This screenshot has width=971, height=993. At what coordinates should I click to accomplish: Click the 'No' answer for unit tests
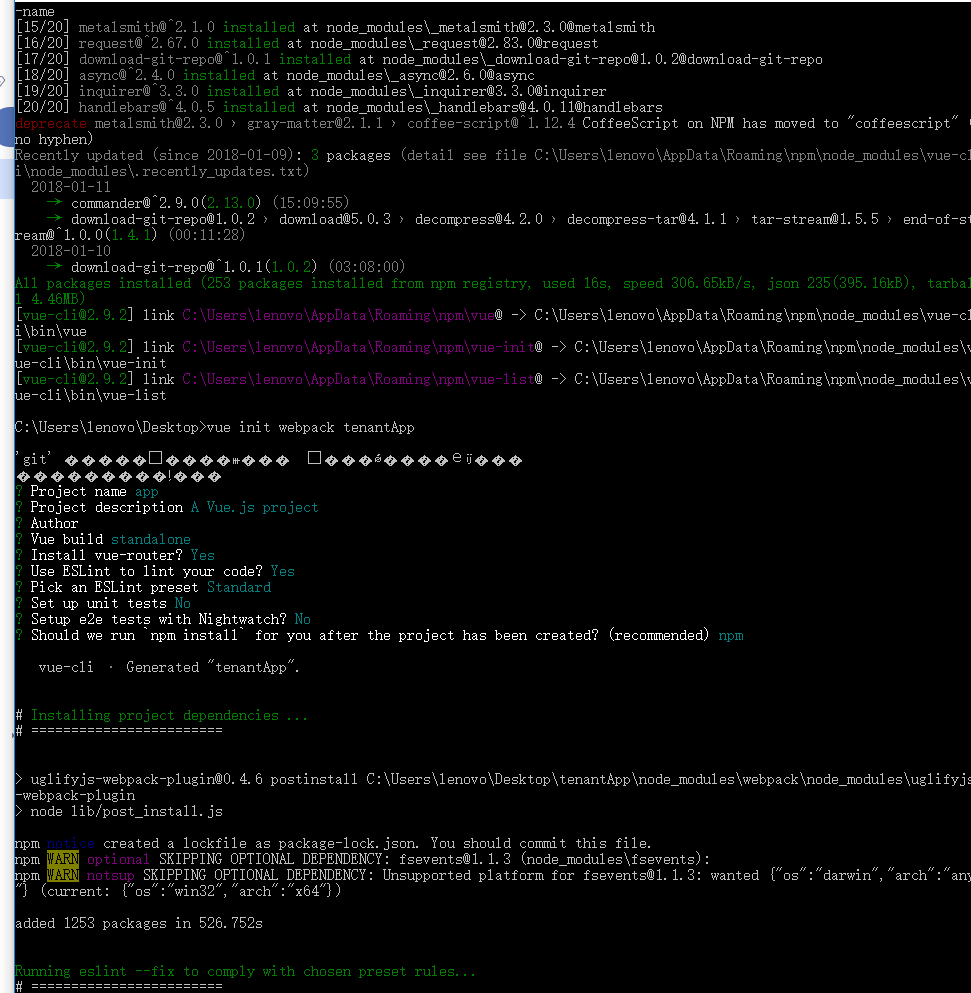[182, 604]
